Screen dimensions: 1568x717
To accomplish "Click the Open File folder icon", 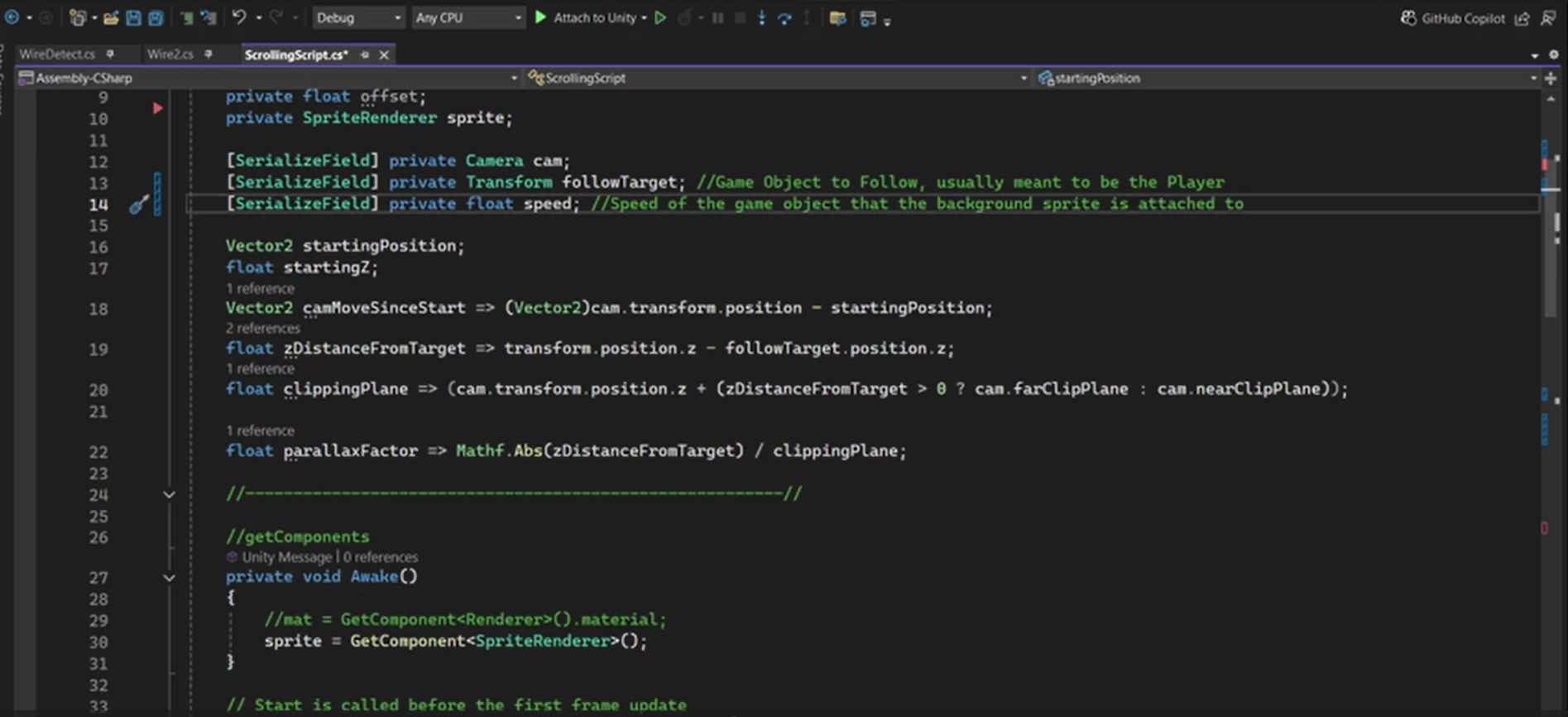I will point(111,17).
